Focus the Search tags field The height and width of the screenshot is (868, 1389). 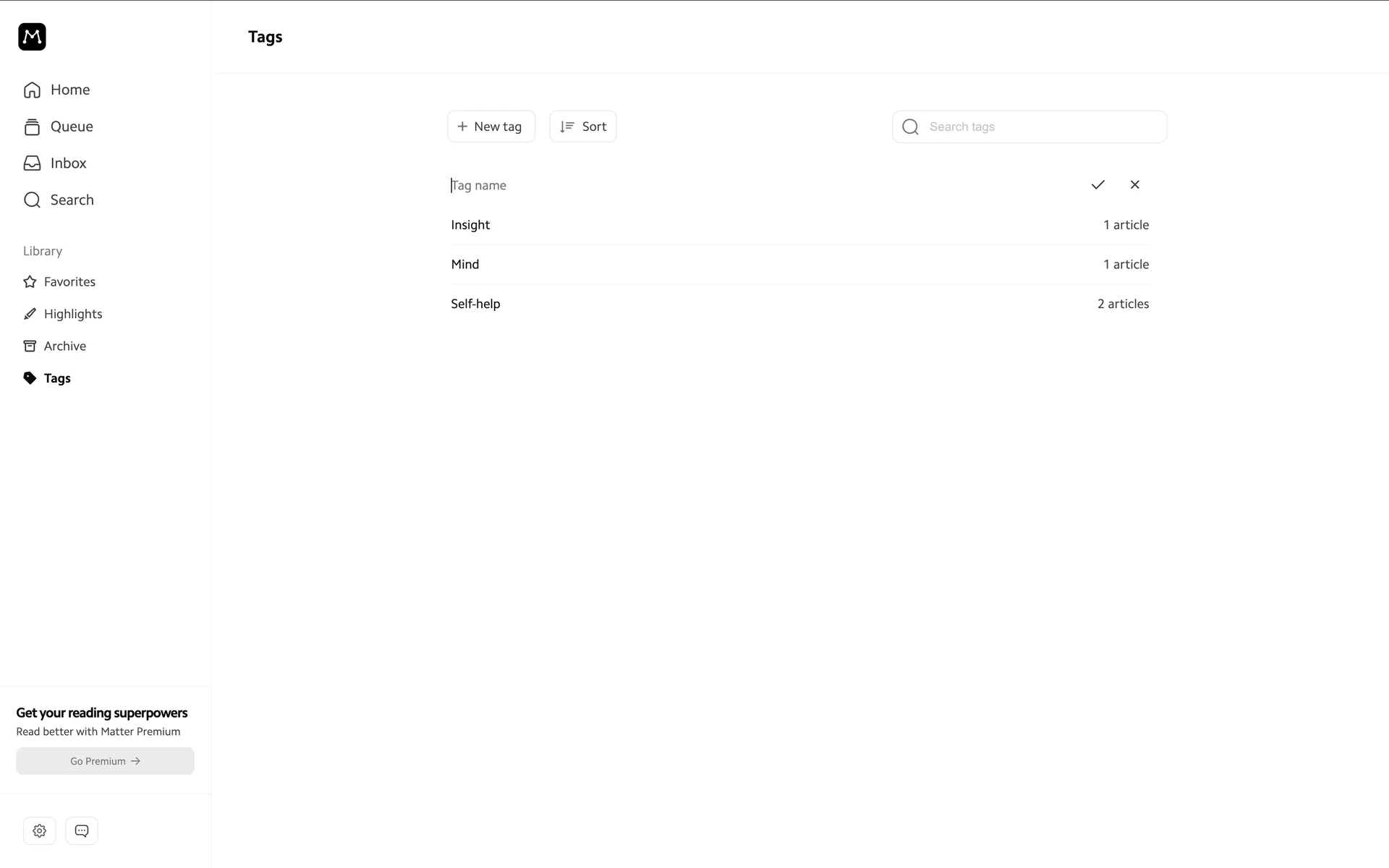click(1042, 127)
